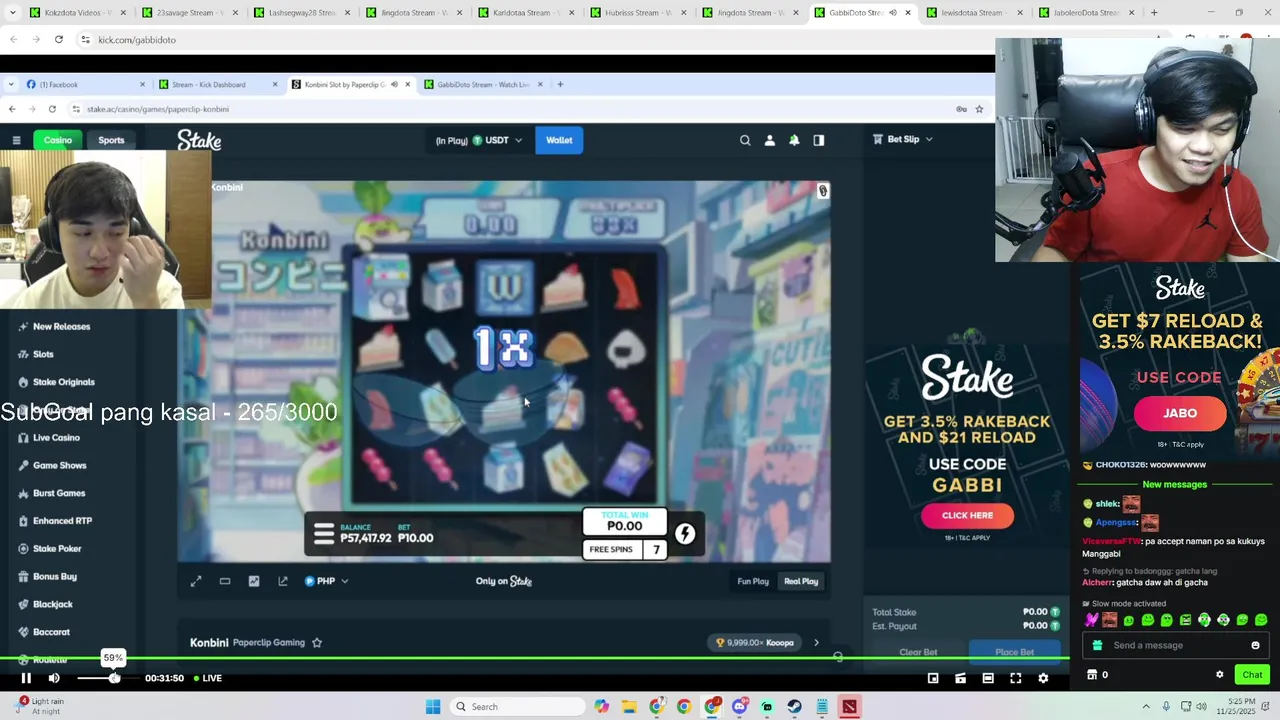Open slot game hamburger menu near balance
The image size is (1280, 720).
point(323,533)
